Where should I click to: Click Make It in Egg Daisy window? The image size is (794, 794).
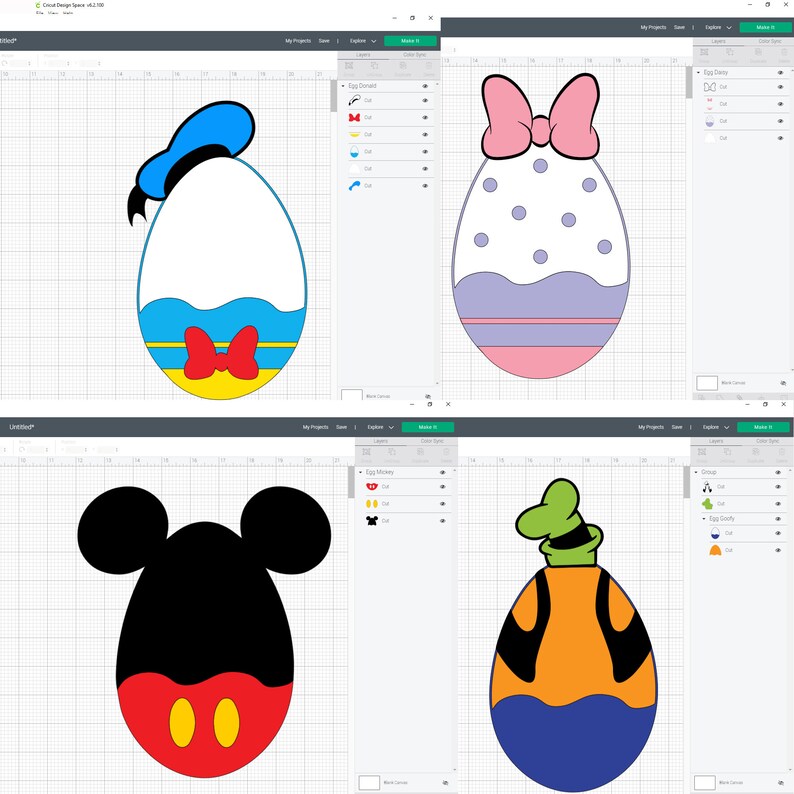coord(765,27)
